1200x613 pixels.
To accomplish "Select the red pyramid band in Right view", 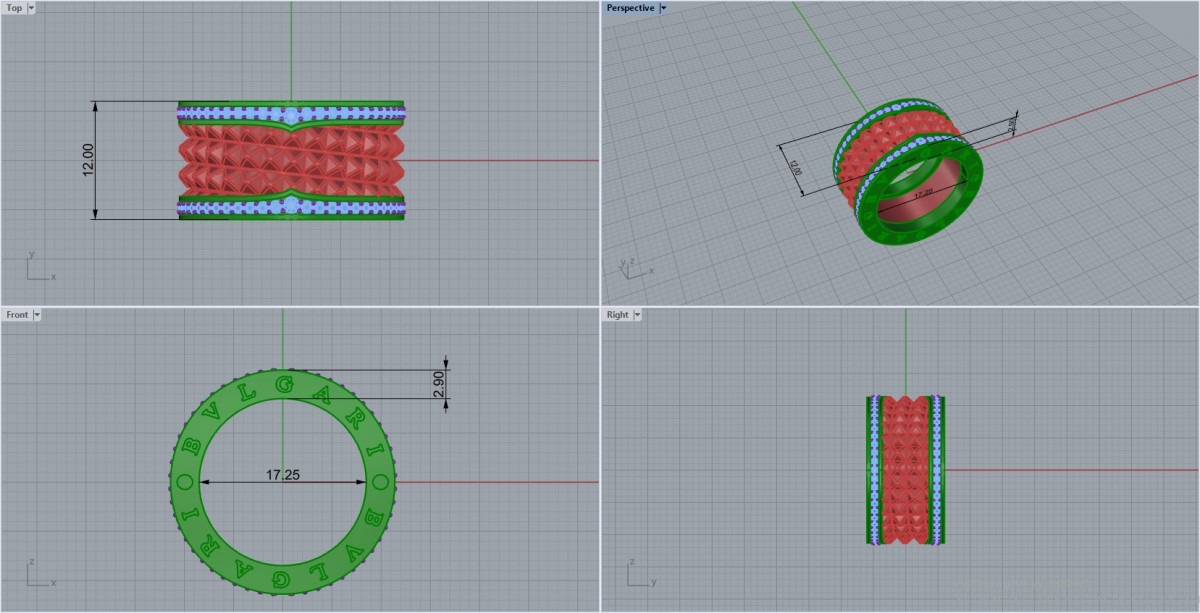I will 905,470.
